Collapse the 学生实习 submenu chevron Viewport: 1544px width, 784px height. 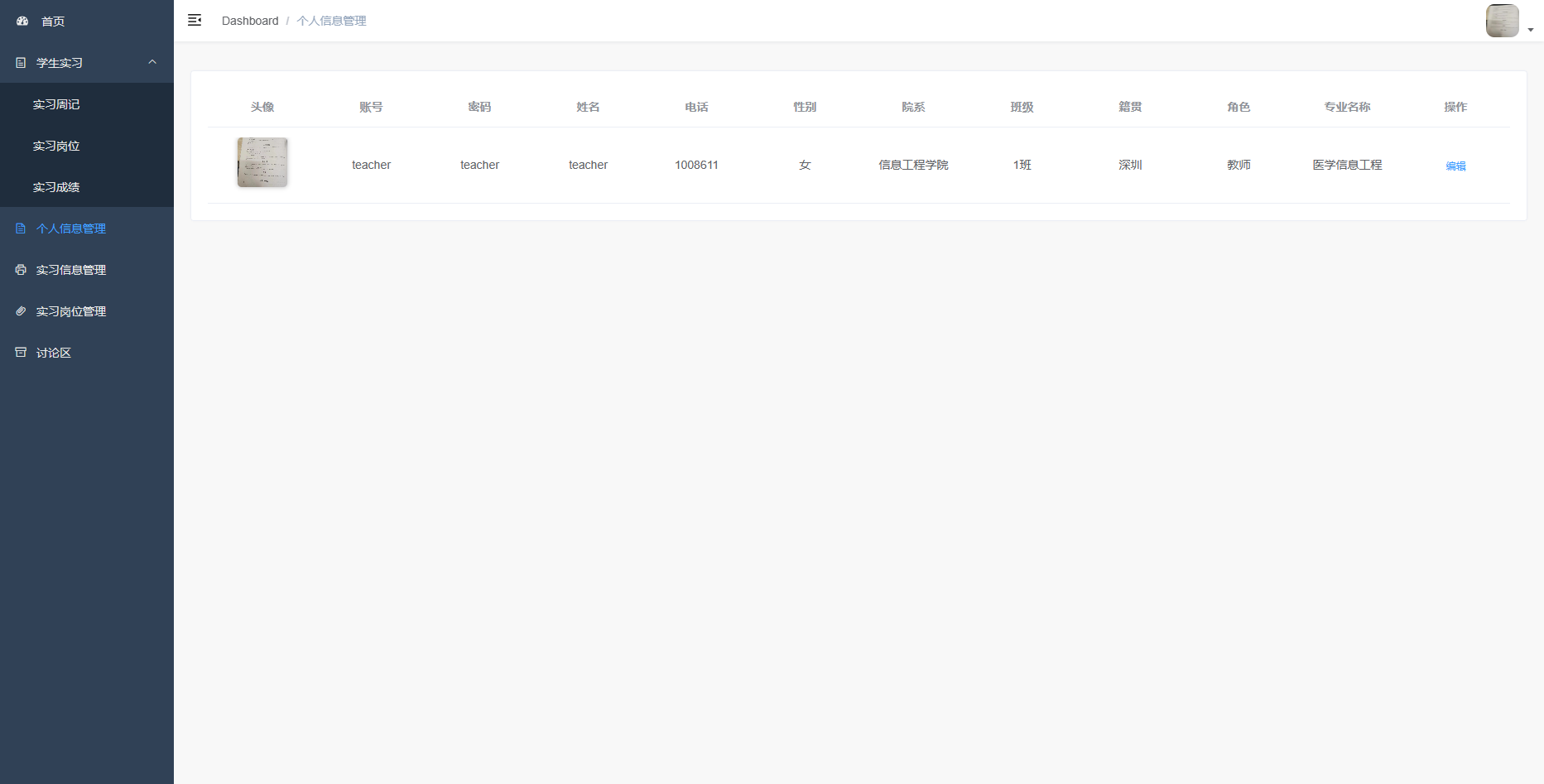pyautogui.click(x=152, y=62)
